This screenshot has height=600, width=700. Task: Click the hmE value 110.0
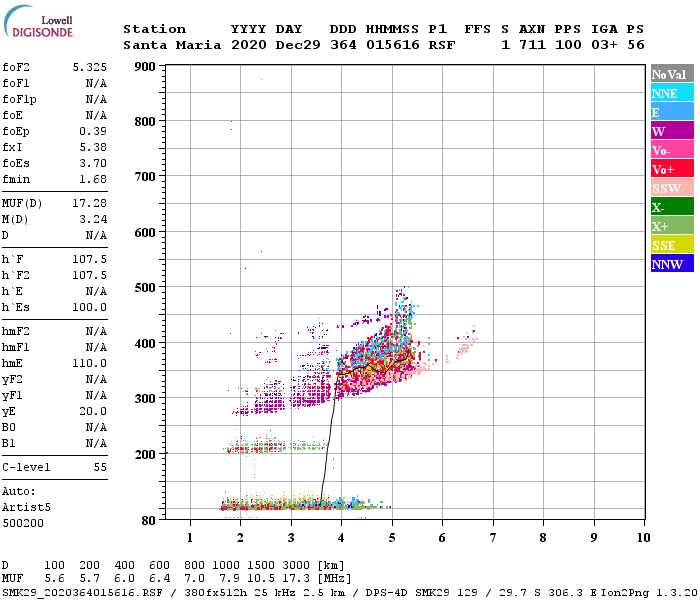(x=90, y=363)
